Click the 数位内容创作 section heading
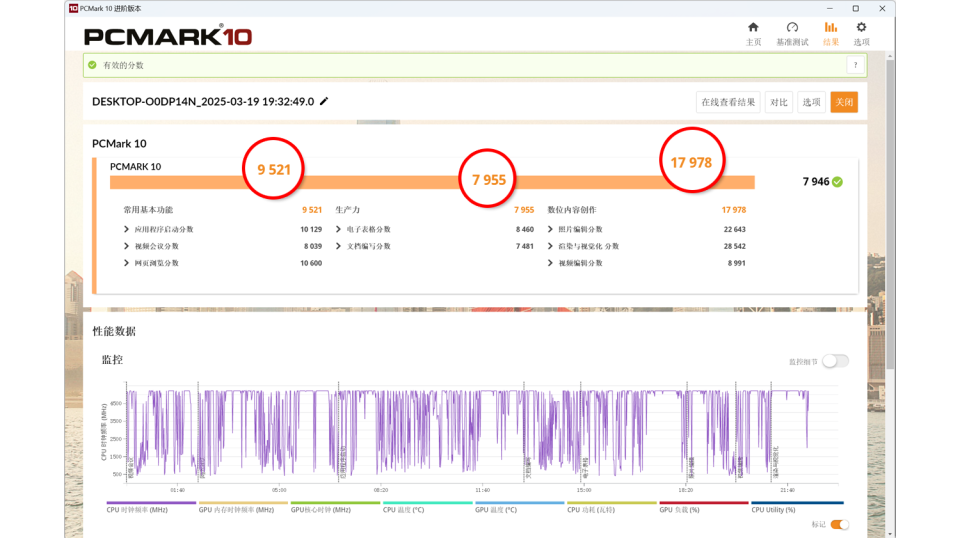 [x=572, y=210]
